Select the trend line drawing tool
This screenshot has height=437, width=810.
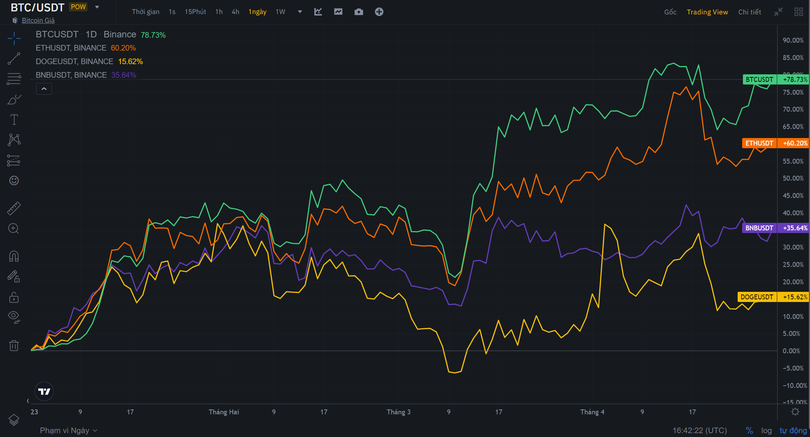point(14,58)
